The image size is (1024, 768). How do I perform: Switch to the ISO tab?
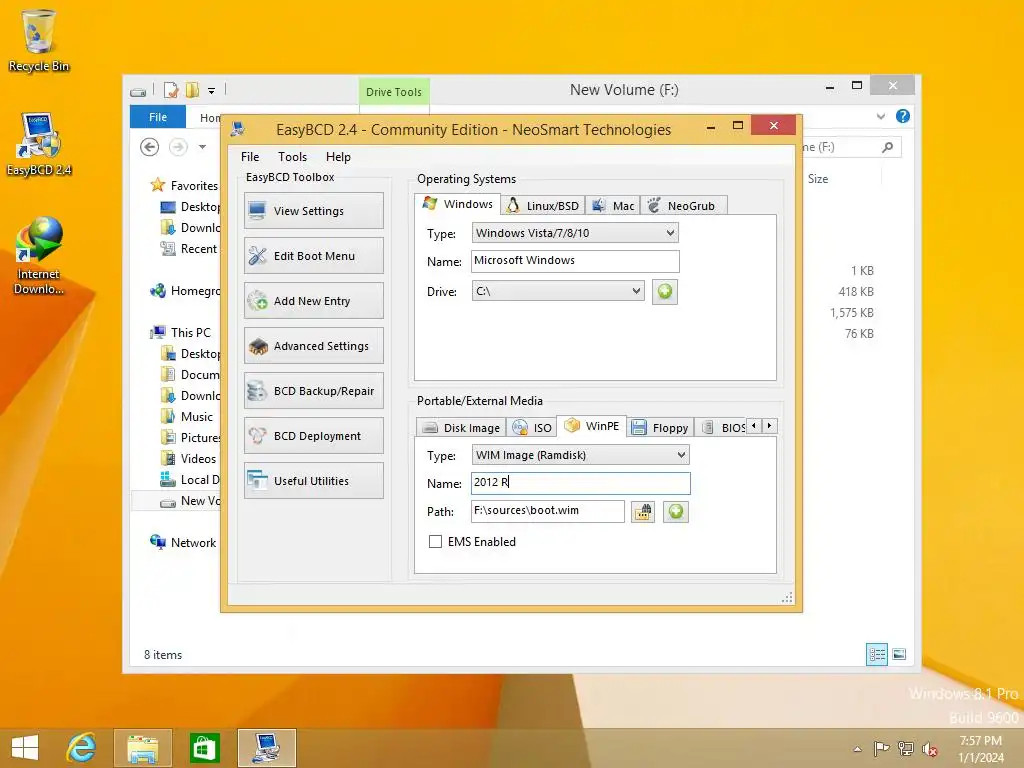tap(532, 428)
